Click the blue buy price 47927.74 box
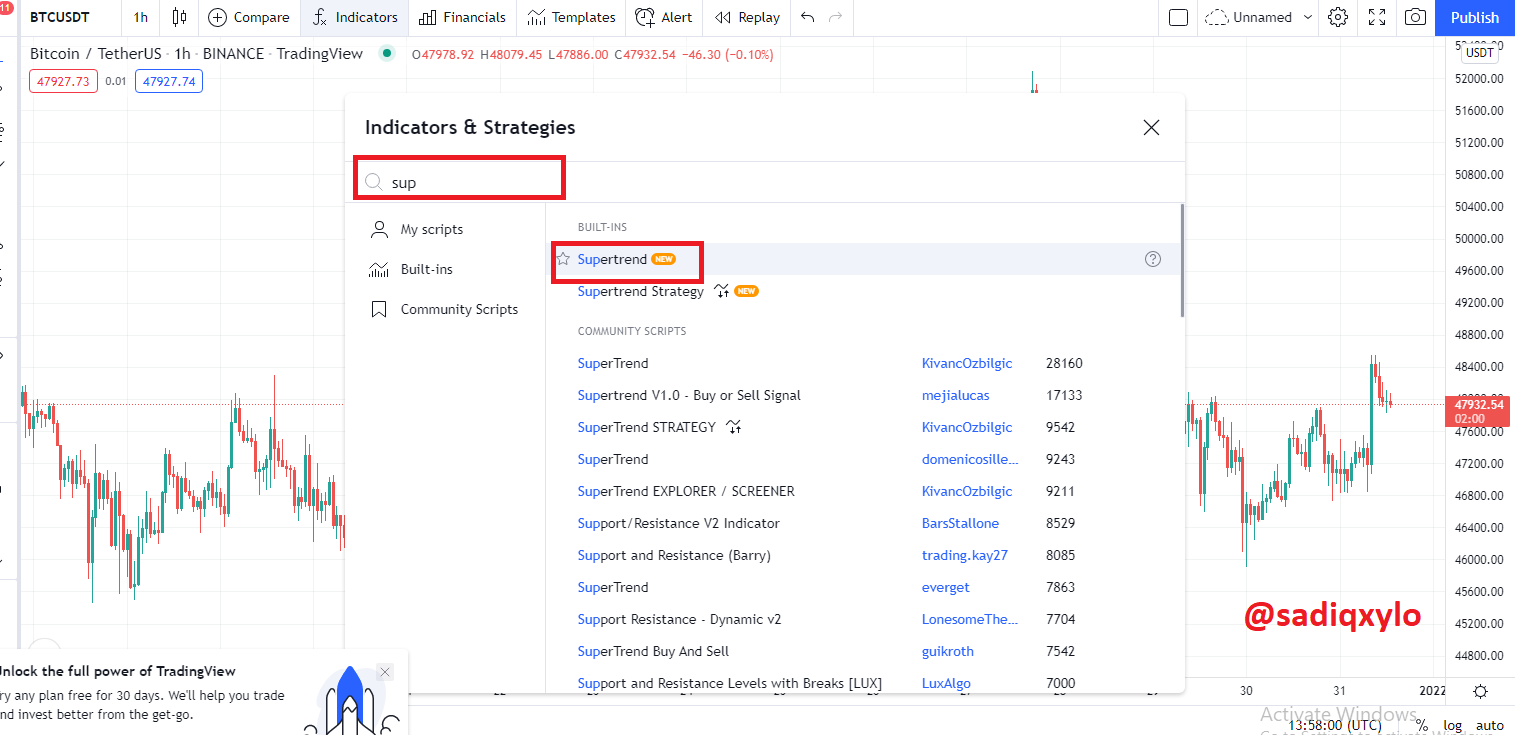 click(x=169, y=81)
